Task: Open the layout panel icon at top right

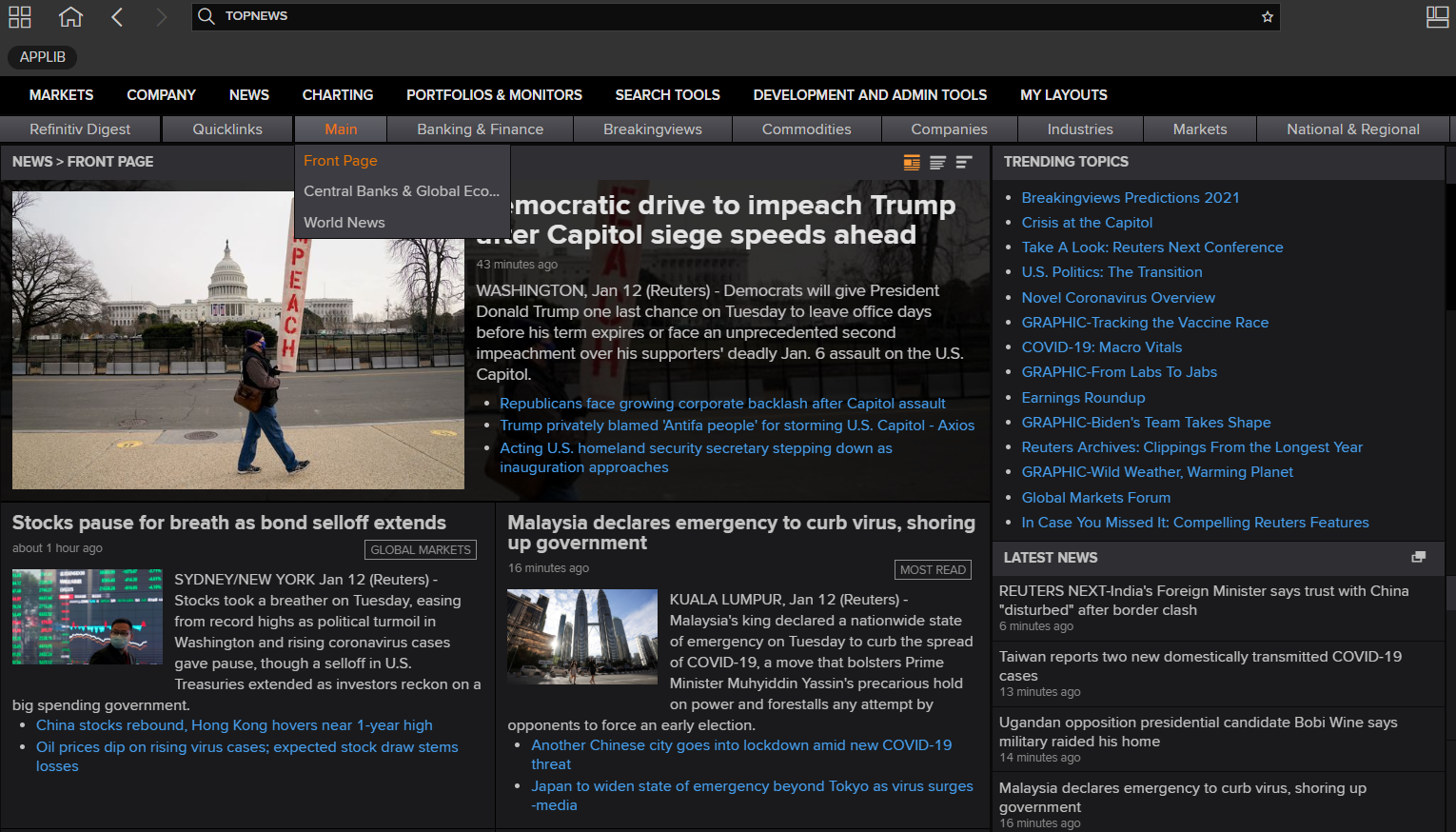Action: 1437,16
